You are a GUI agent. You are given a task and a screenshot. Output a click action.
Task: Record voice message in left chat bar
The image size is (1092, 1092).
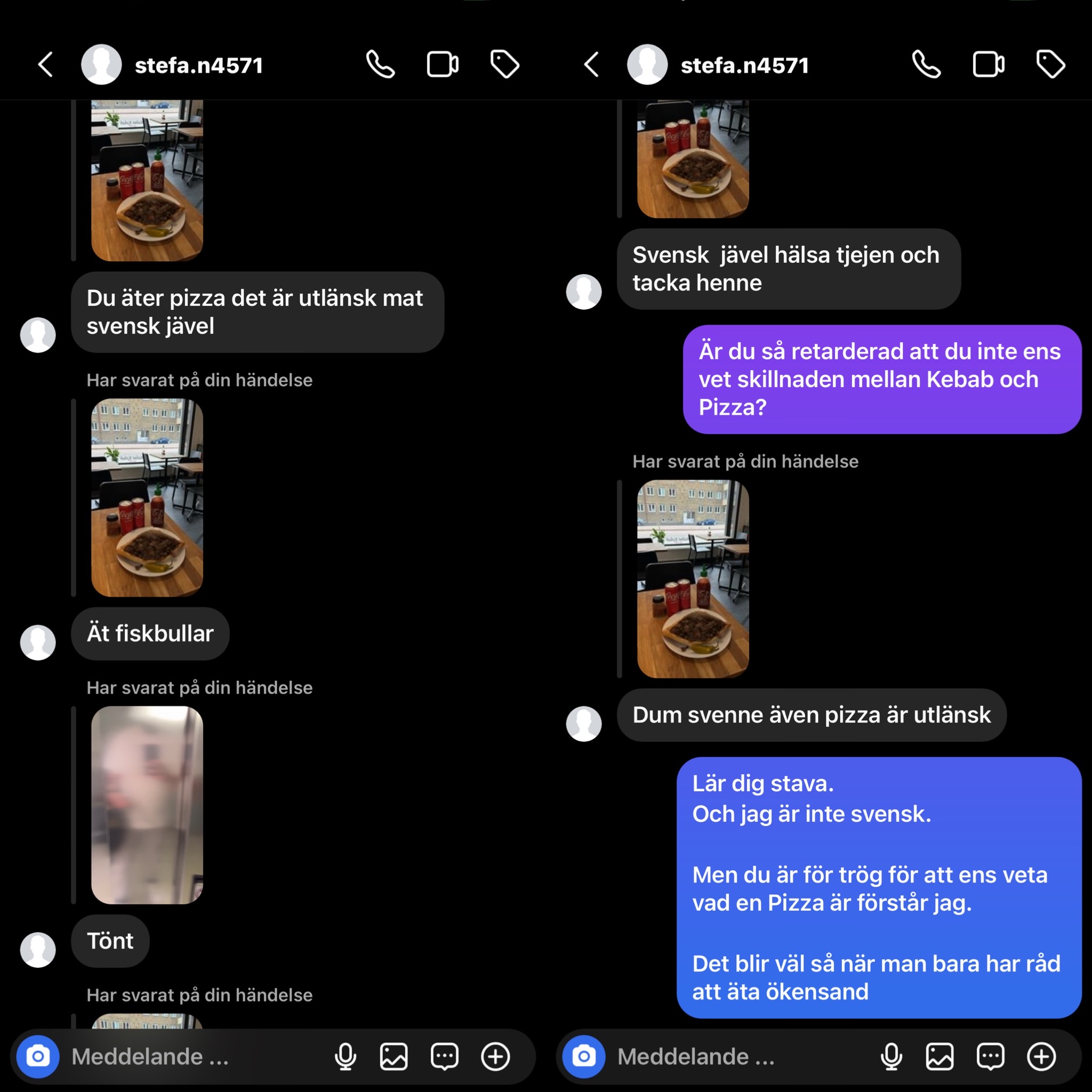(346, 1056)
